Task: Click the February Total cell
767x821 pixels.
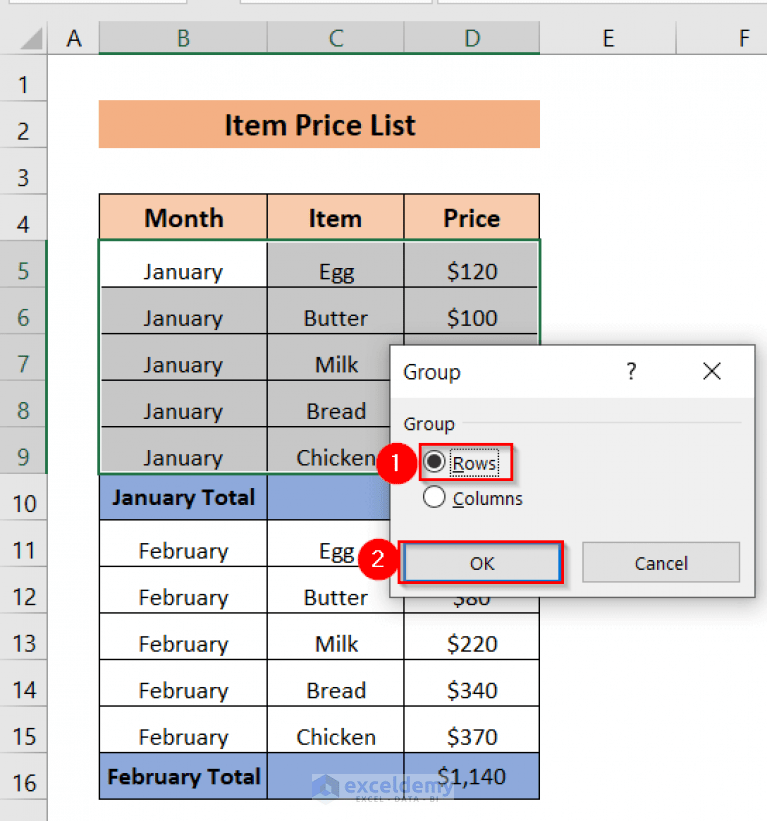Action: [183, 777]
